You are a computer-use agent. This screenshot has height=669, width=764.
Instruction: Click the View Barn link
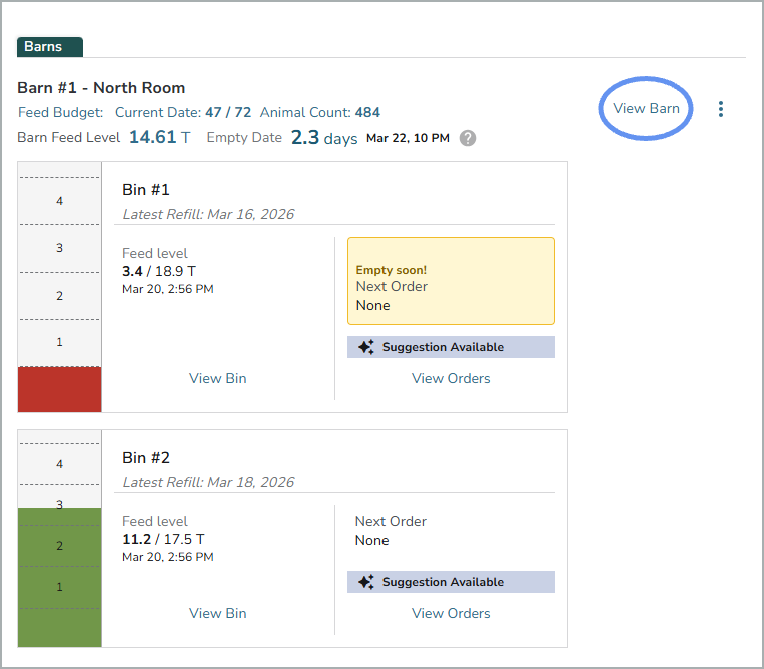click(646, 108)
